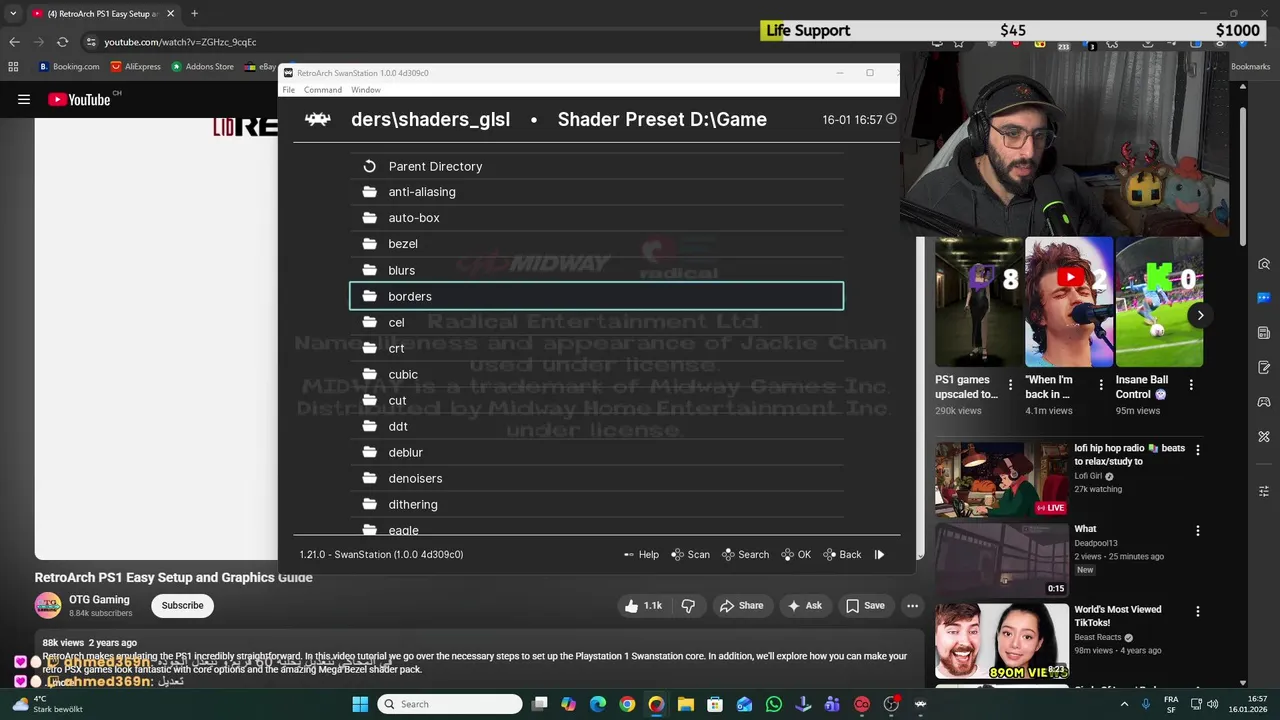This screenshot has height=720, width=1280.
Task: Show next Shorts with the arrow
Action: click(1200, 315)
